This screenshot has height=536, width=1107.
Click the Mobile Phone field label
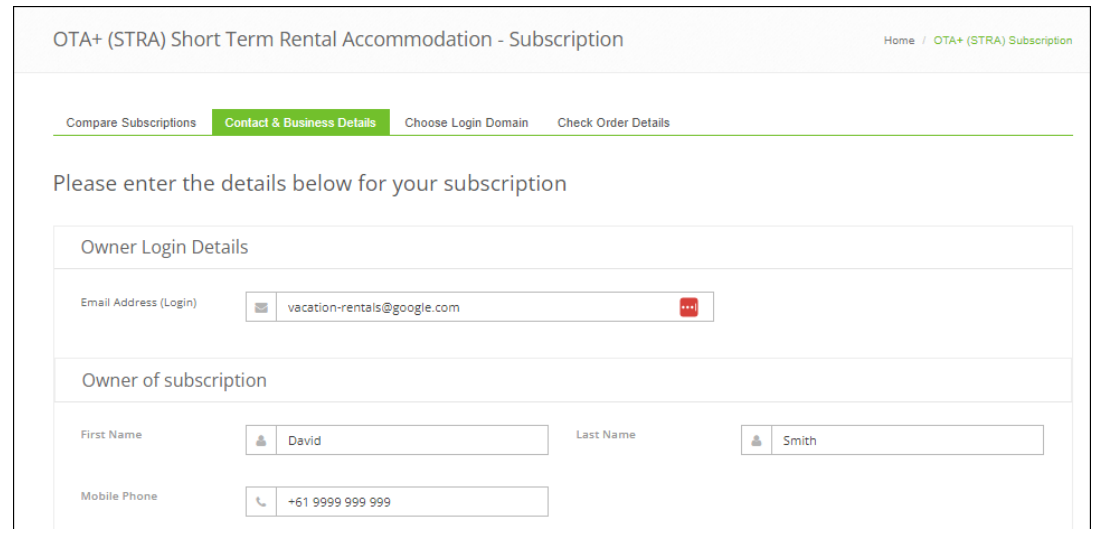[x=119, y=496]
